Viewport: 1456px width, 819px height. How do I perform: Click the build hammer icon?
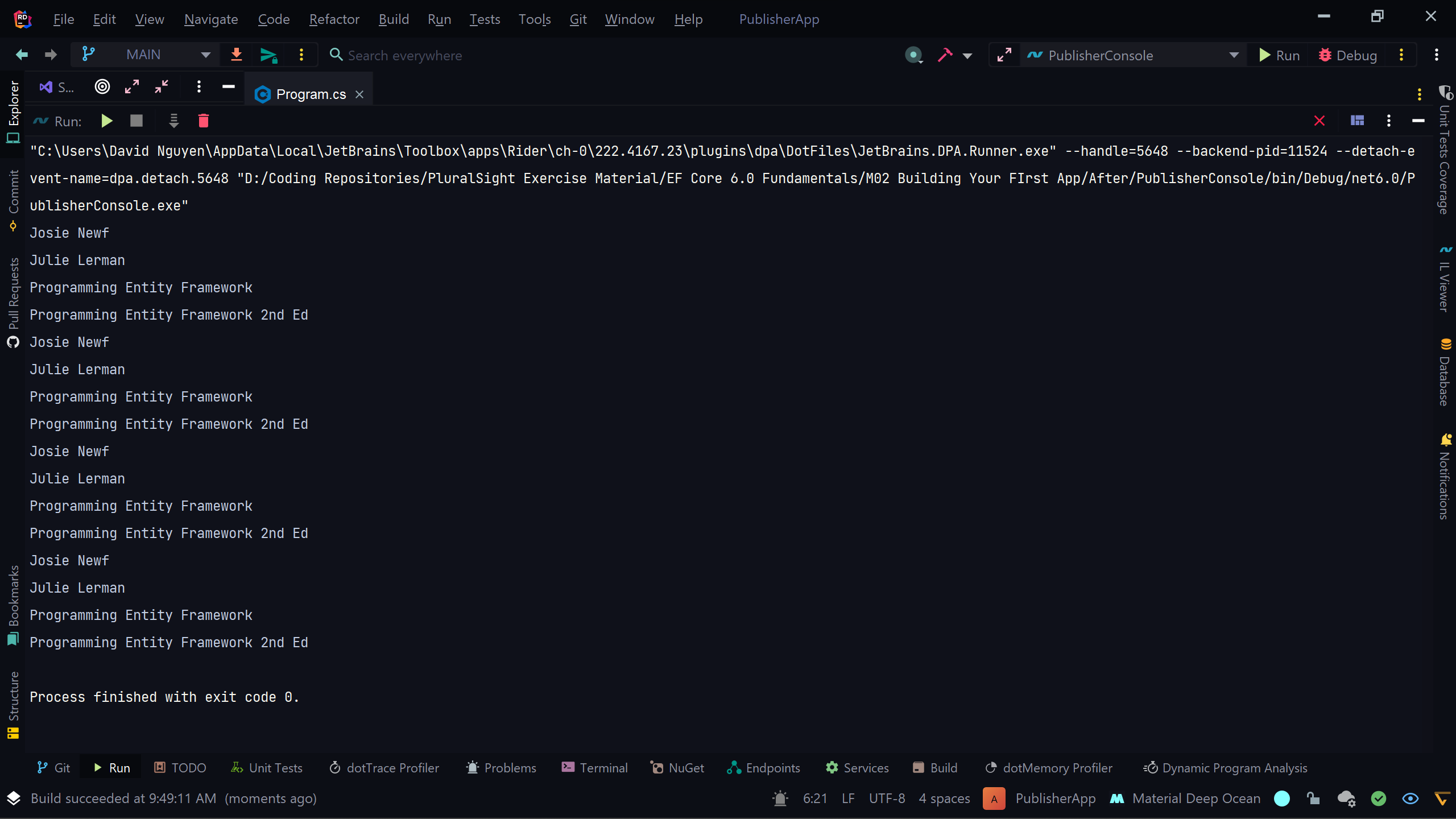[945, 55]
